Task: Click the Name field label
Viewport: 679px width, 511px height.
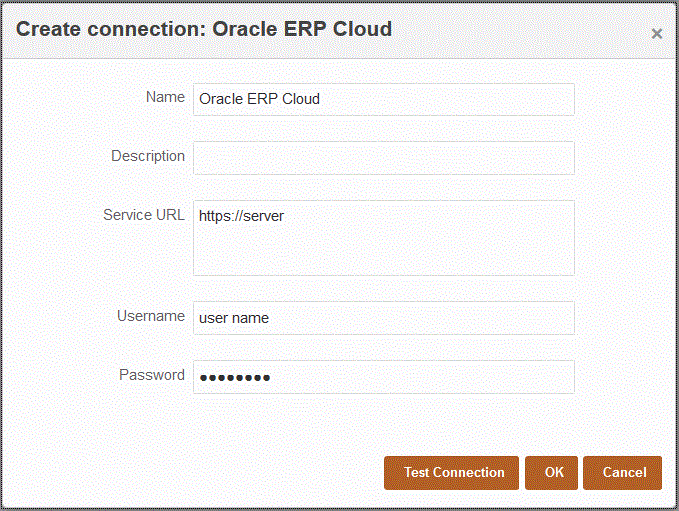Action: click(x=165, y=97)
